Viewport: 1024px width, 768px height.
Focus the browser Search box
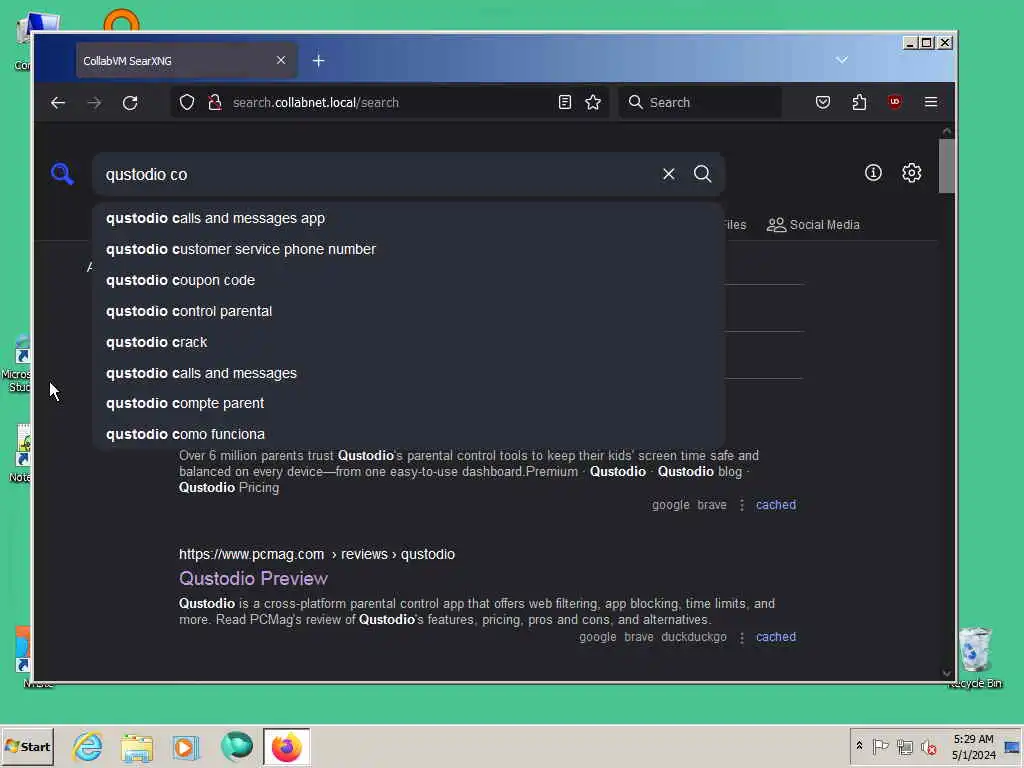[x=699, y=103]
